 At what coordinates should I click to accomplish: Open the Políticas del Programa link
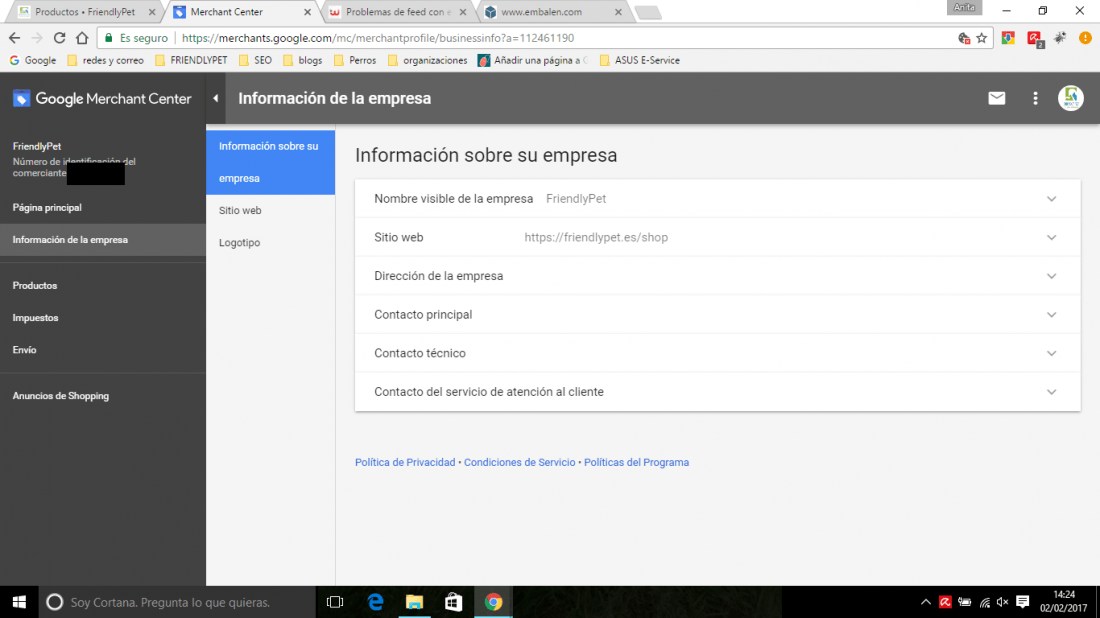636,462
